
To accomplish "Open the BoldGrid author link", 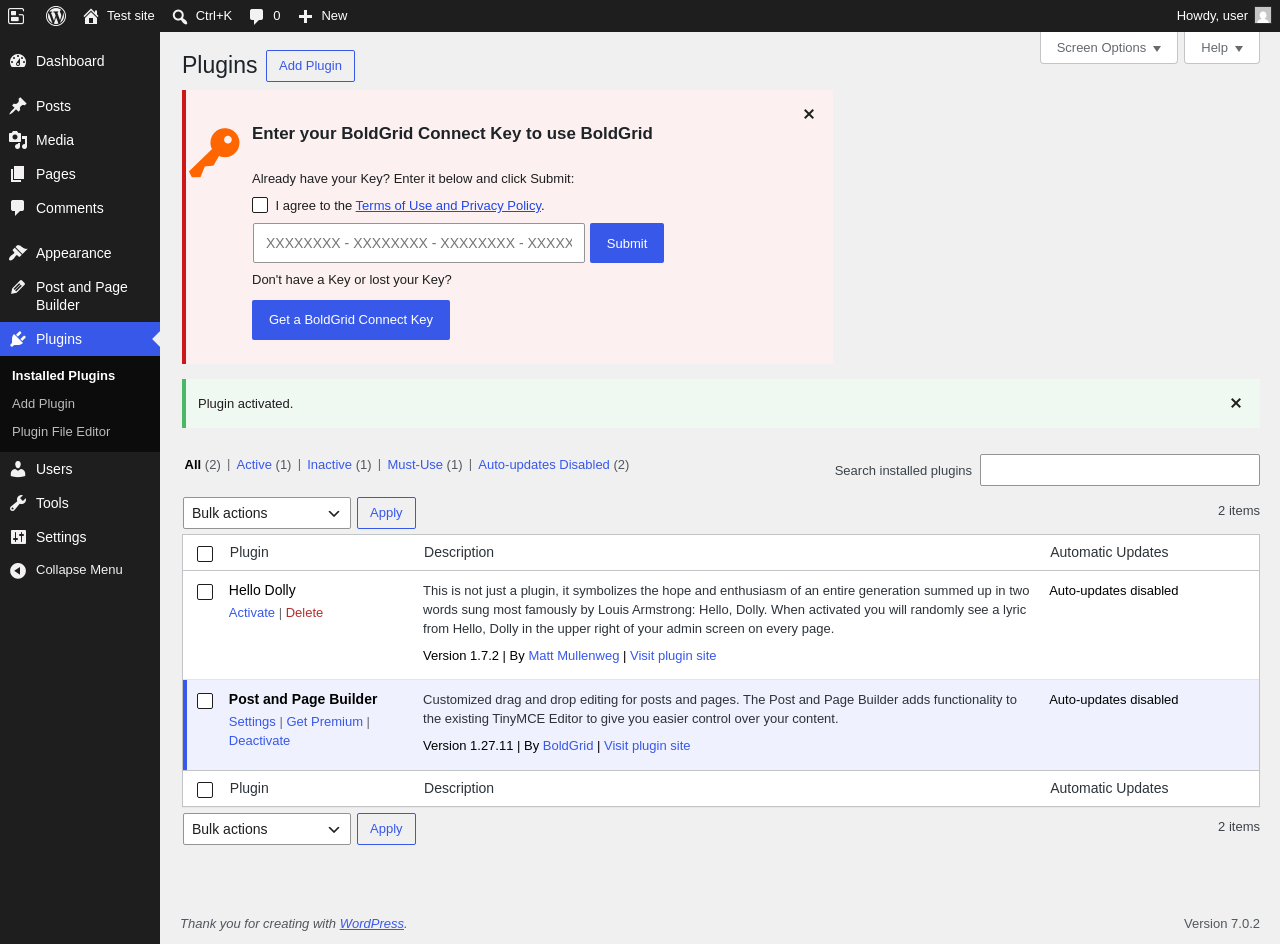I will point(568,746).
